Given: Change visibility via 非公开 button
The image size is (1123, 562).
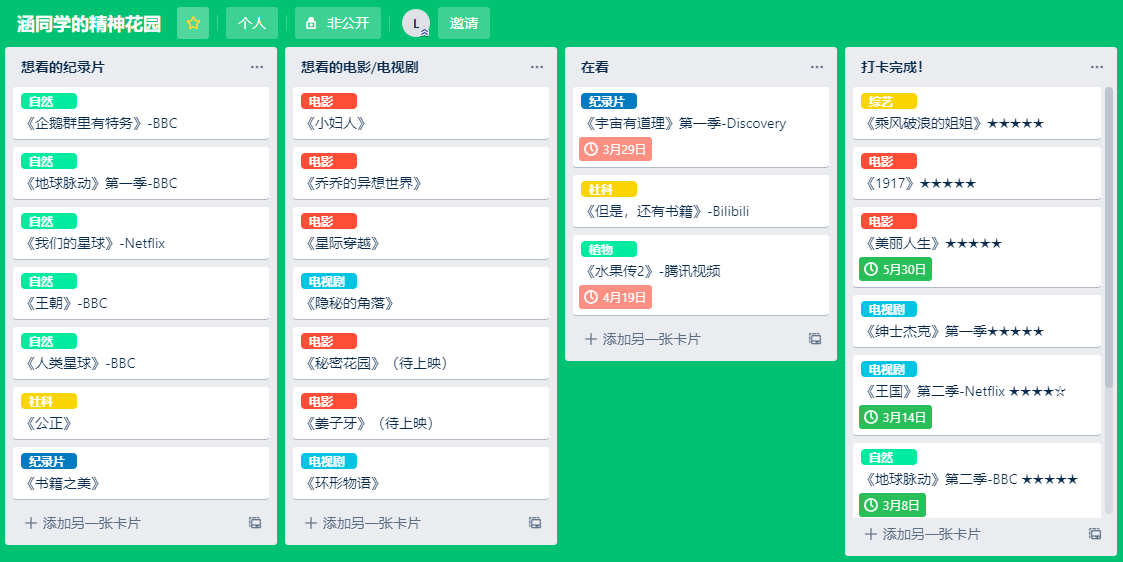Looking at the screenshot, I should [338, 23].
